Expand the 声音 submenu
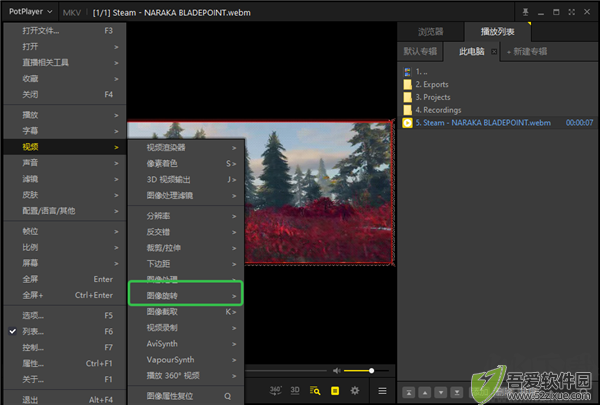Image resolution: width=600 pixels, height=405 pixels. pos(65,163)
